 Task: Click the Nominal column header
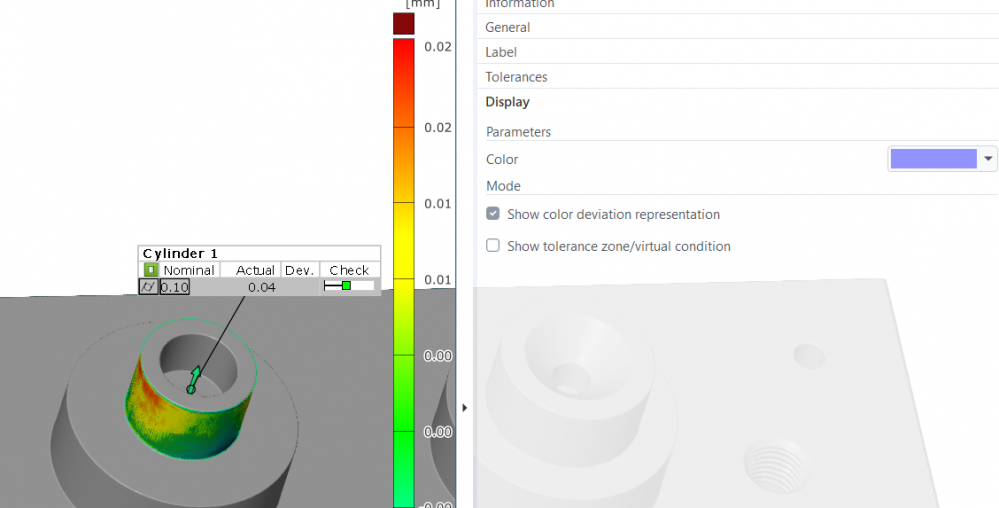tap(189, 270)
